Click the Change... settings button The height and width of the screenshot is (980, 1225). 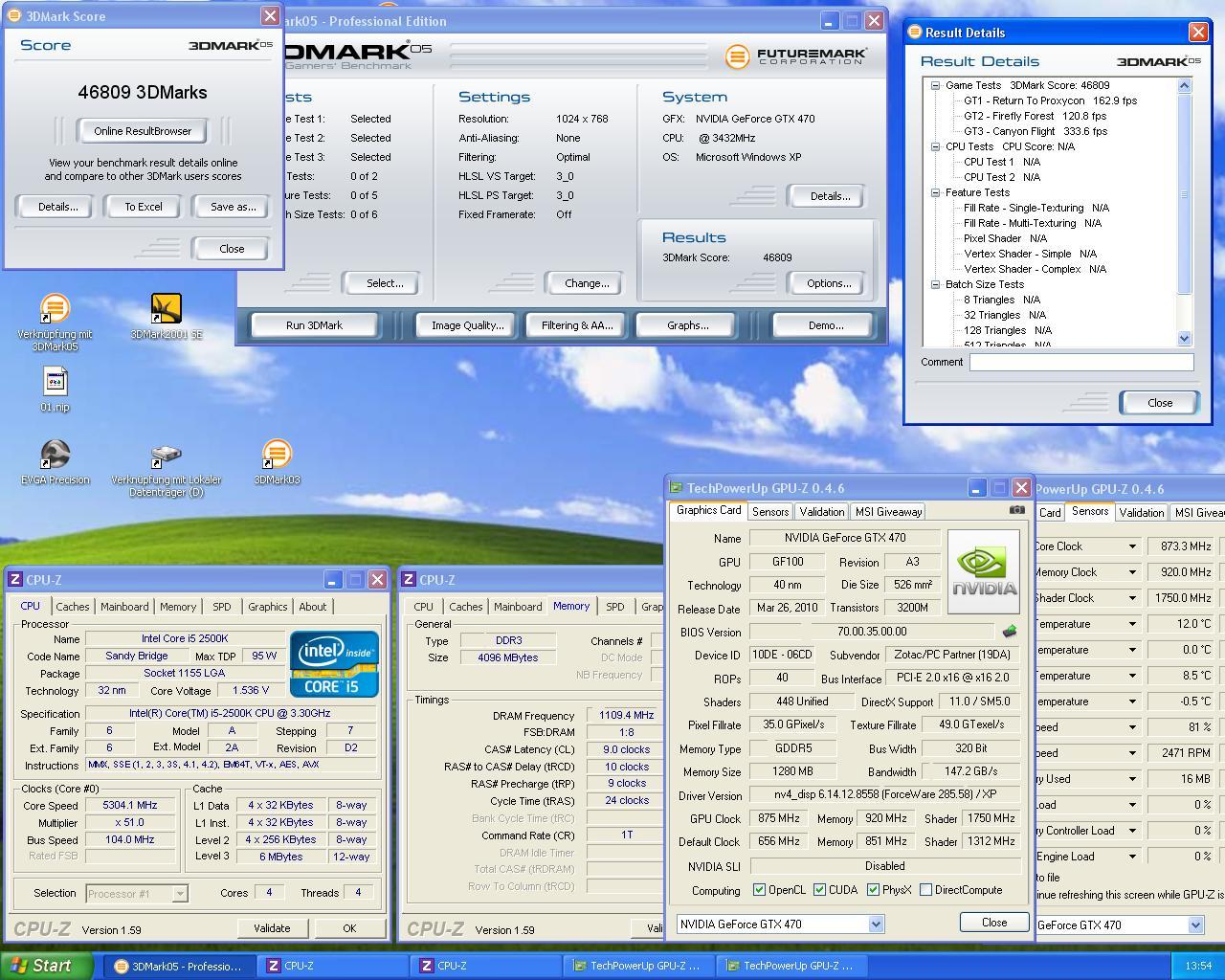click(587, 283)
